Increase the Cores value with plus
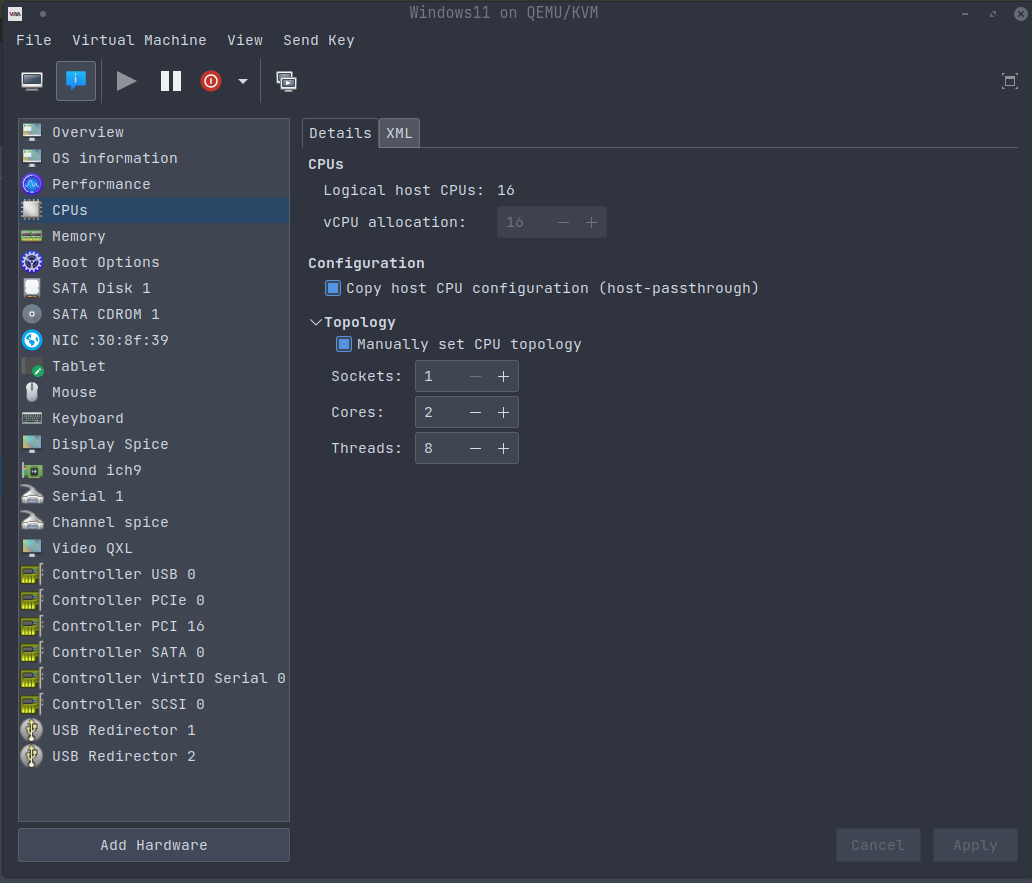 click(503, 412)
